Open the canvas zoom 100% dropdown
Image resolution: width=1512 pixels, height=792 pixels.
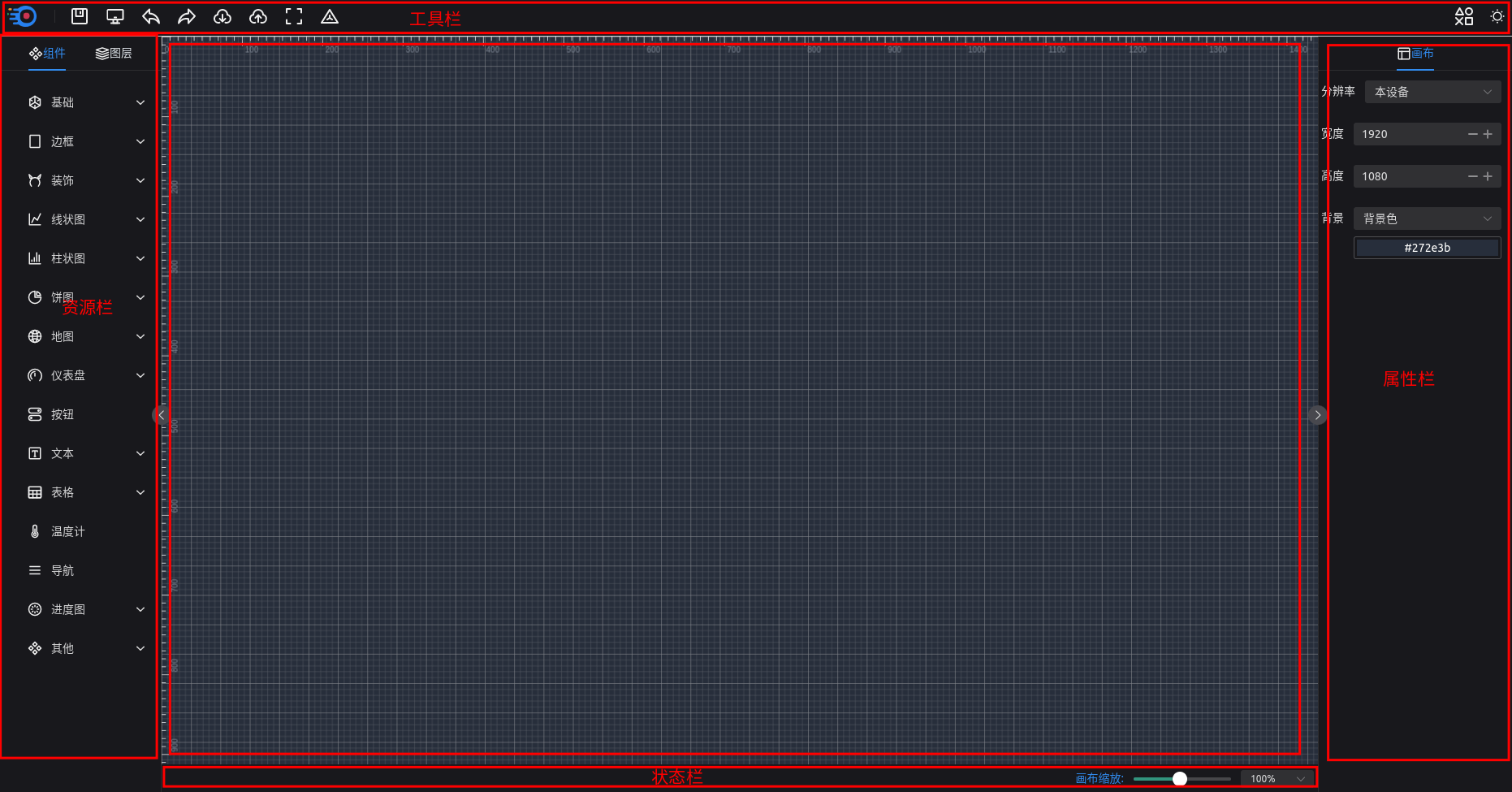1278,778
